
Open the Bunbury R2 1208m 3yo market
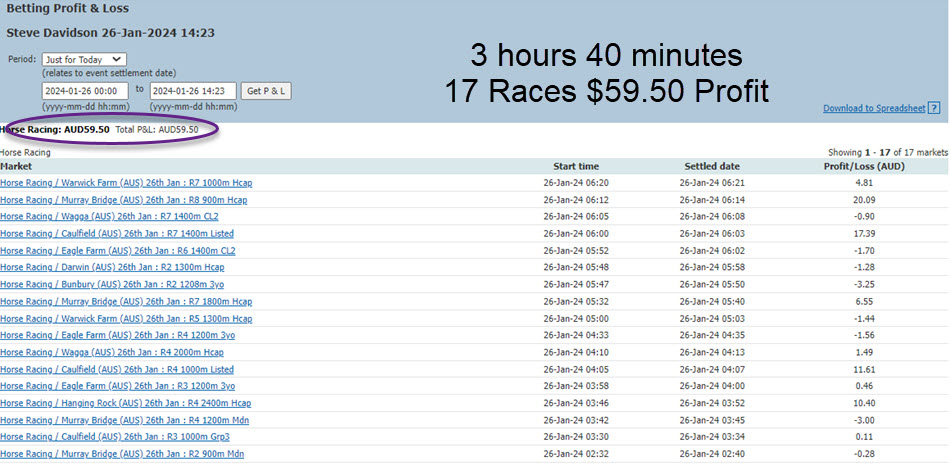(x=112, y=285)
